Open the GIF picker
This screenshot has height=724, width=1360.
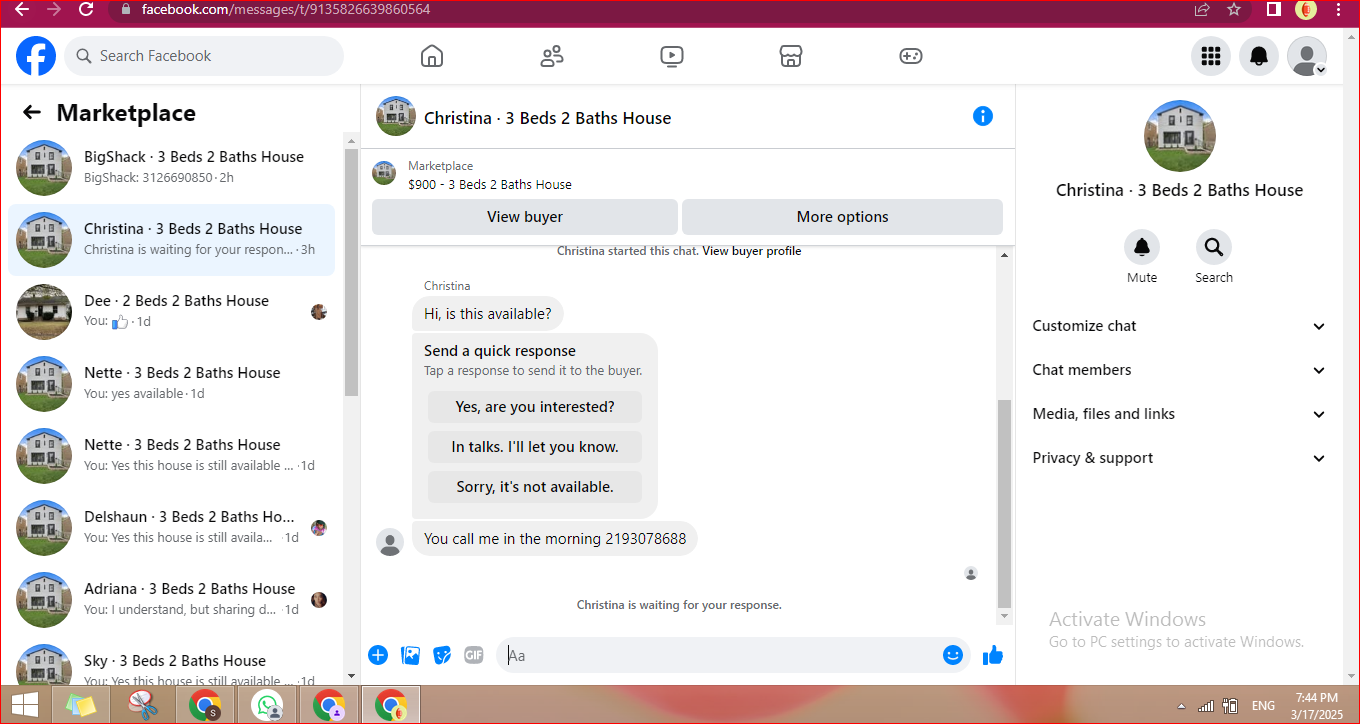pyautogui.click(x=474, y=655)
